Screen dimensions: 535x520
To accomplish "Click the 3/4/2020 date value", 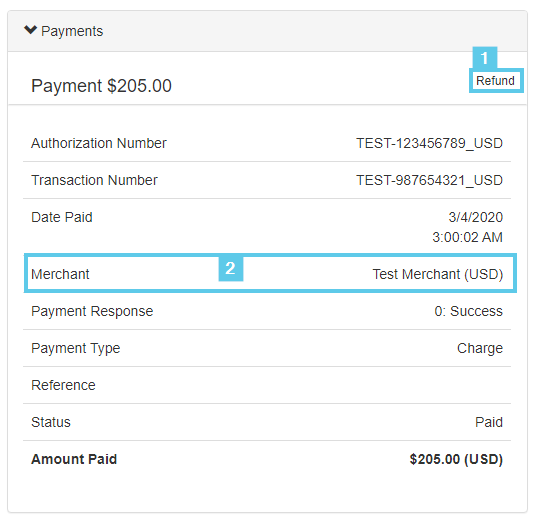I will click(x=476, y=217).
